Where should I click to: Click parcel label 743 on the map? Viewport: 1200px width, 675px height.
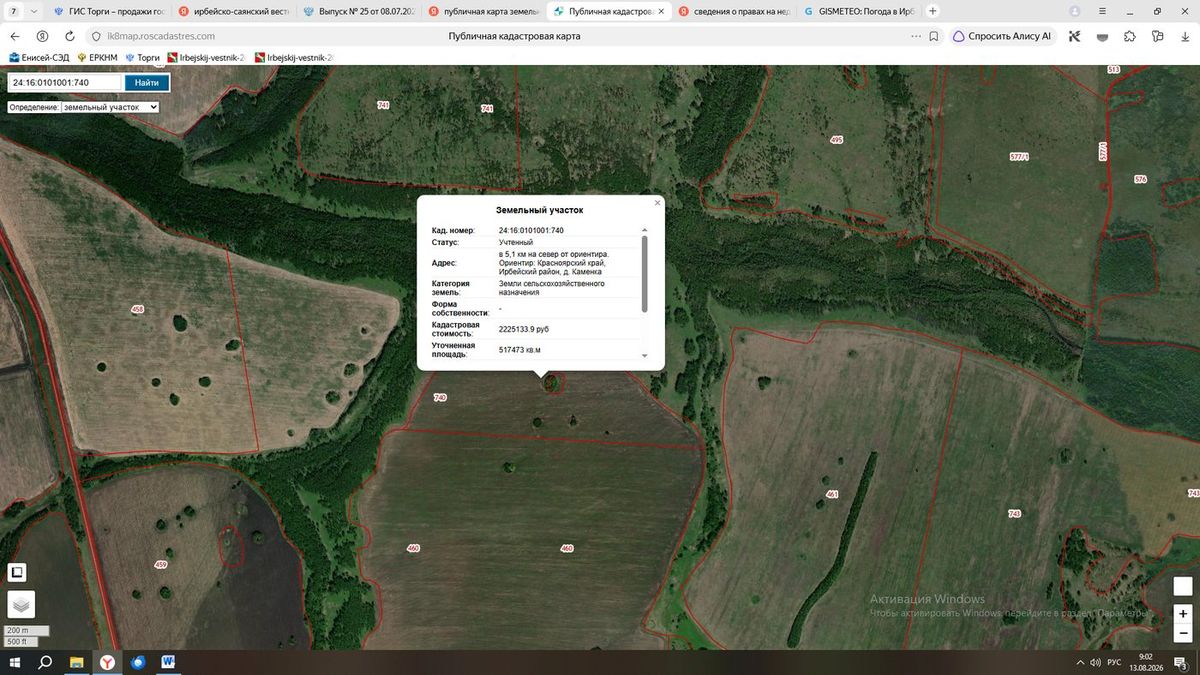1015,513
